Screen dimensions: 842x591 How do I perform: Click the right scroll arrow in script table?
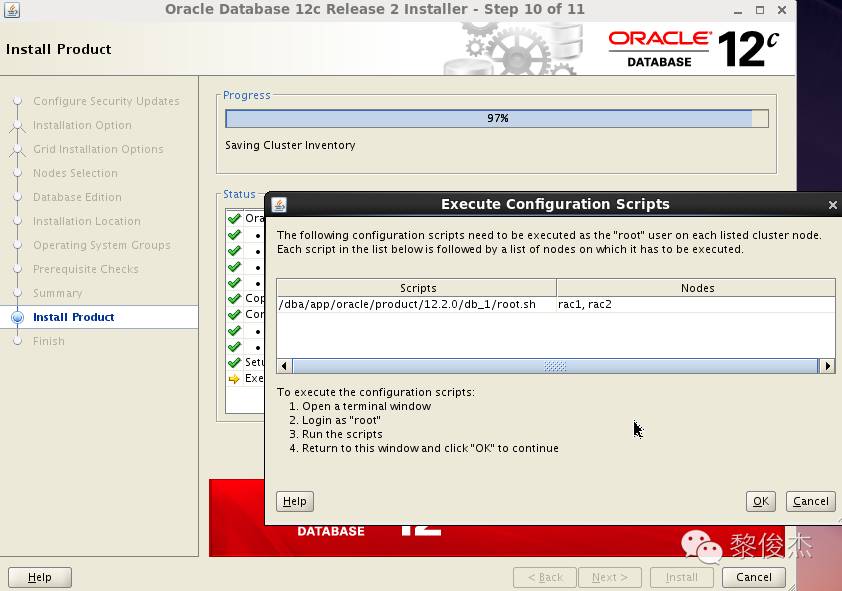(827, 366)
